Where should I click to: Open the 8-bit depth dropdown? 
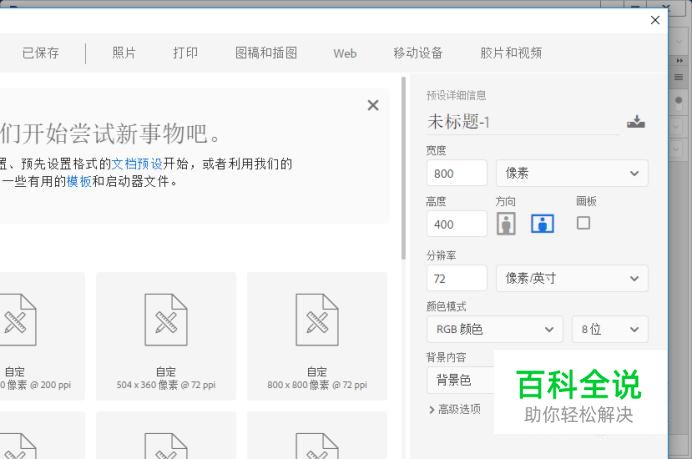610,329
